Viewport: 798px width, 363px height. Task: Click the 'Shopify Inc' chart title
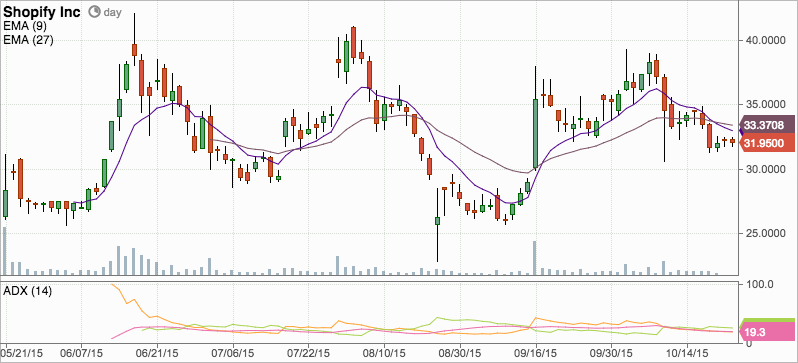tap(42, 12)
